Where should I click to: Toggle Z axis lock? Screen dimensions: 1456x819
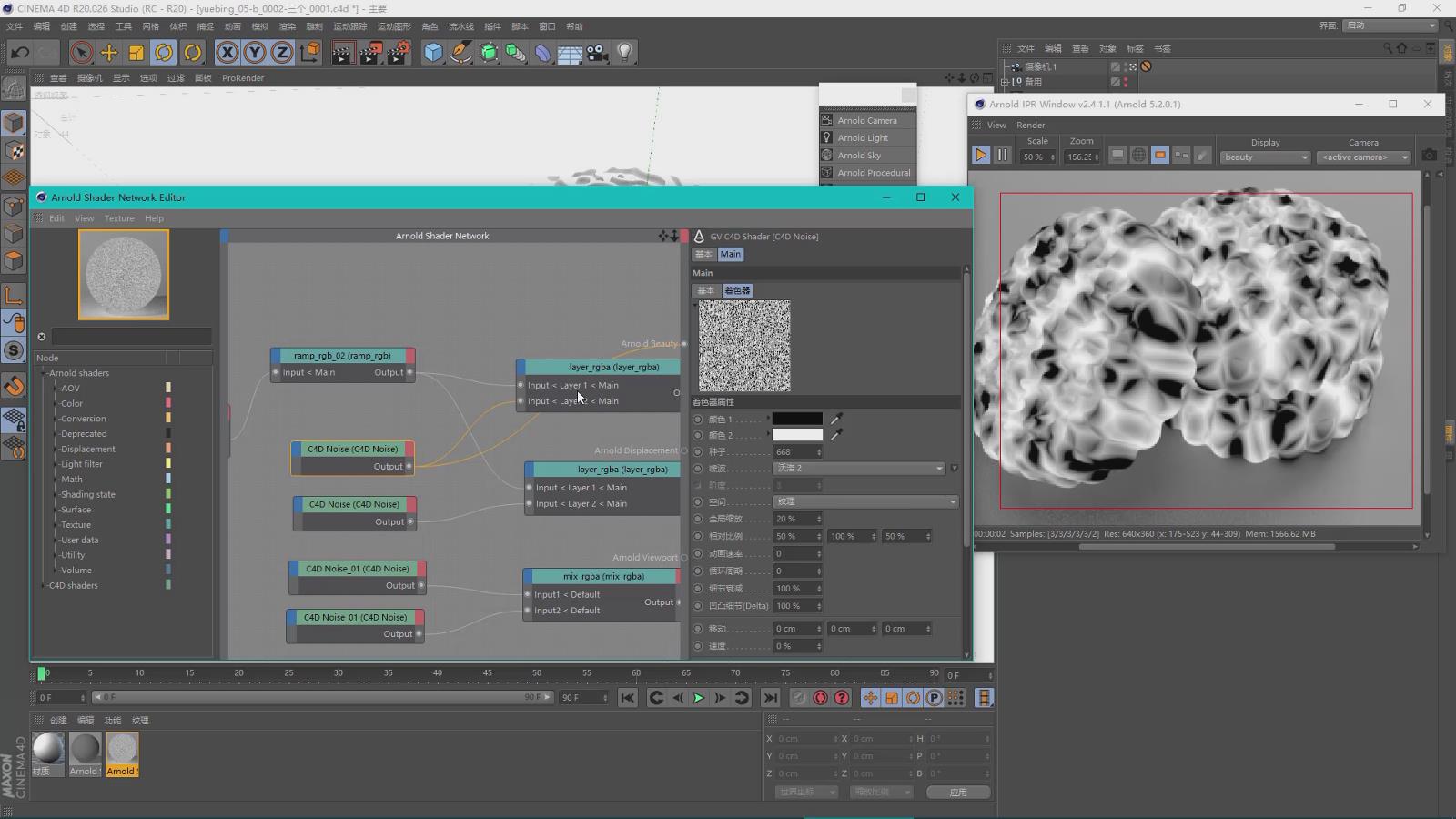tap(282, 53)
